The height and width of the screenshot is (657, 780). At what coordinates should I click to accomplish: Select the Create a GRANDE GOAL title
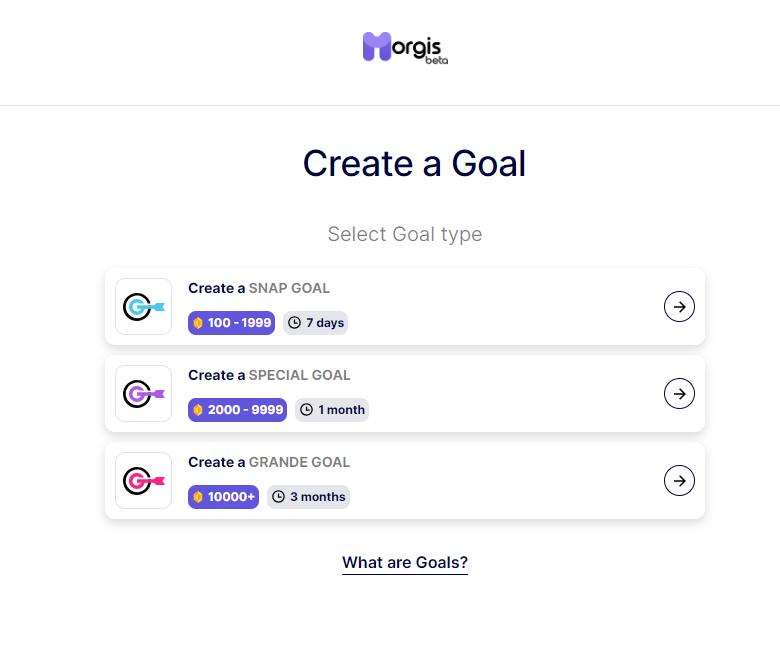coord(269,463)
